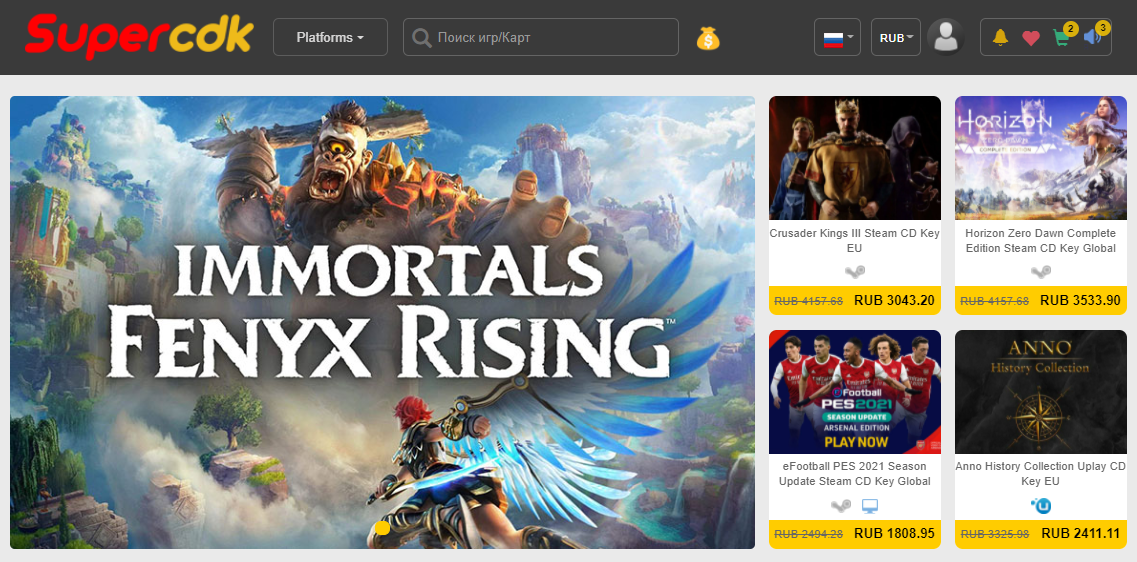
Task: Click the announcements speaker icon
Action: coord(1092,37)
